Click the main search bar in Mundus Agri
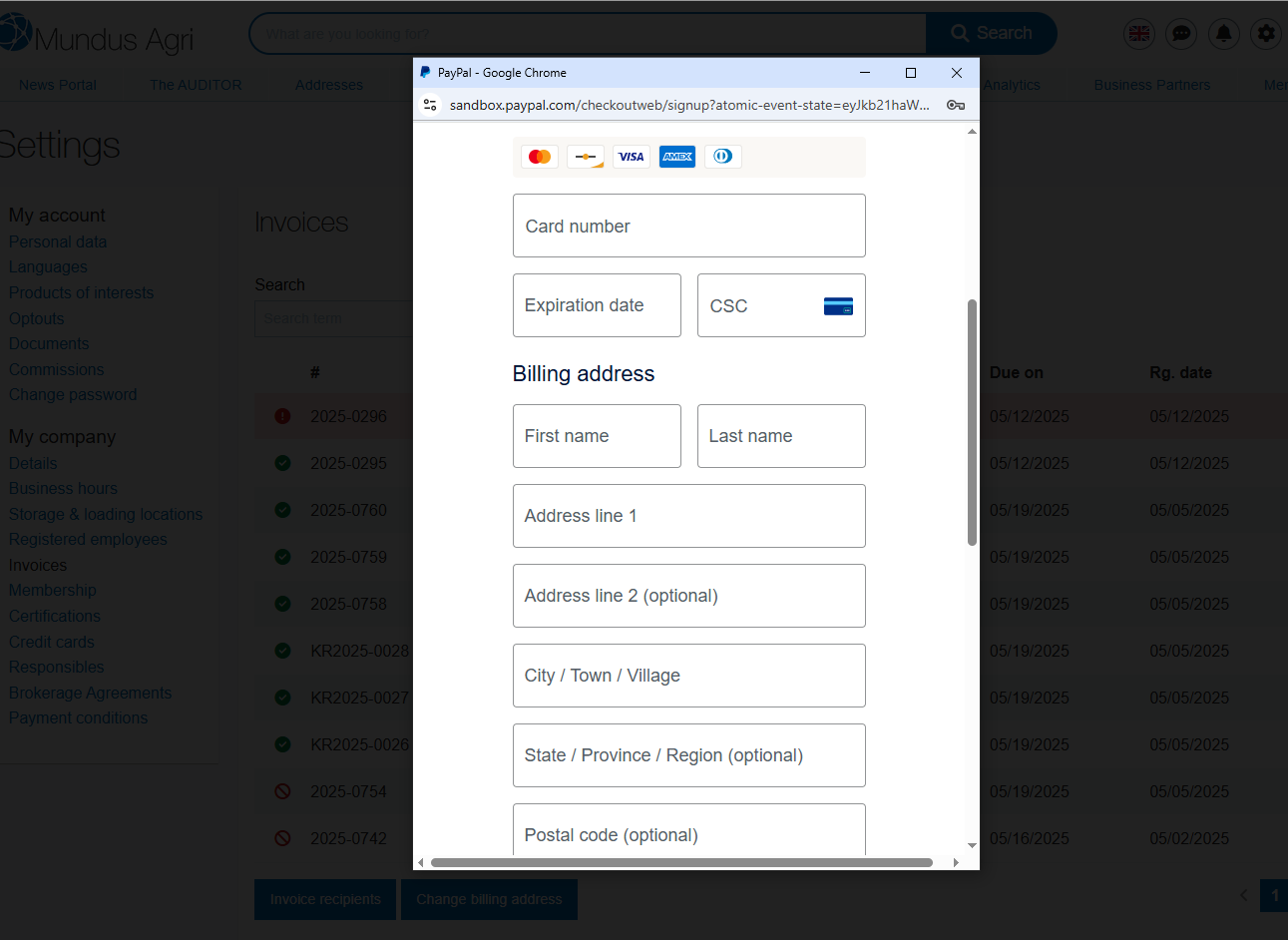Viewport: 1288px width, 940px height. (x=589, y=33)
